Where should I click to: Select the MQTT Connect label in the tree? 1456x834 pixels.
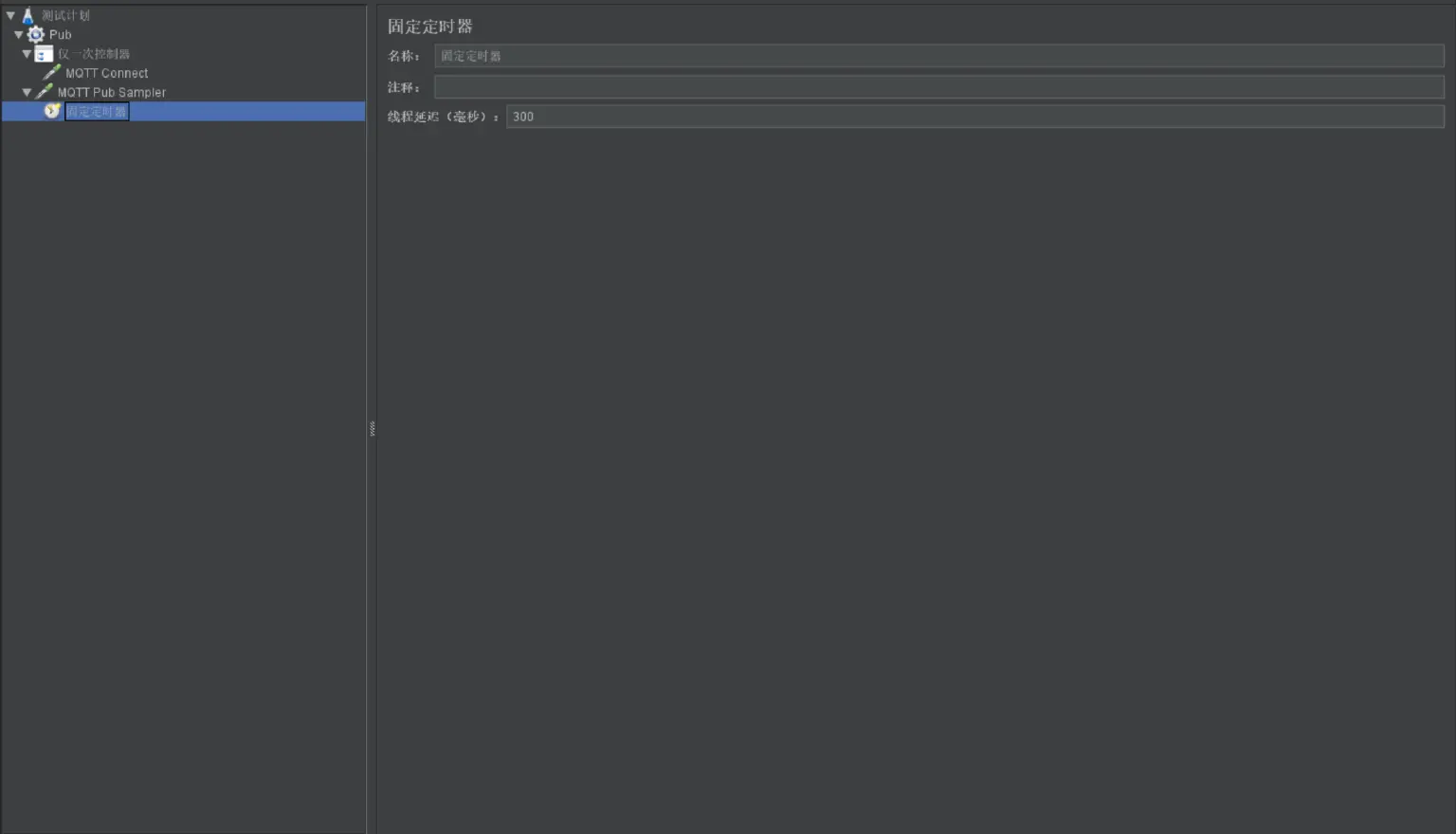[x=106, y=73]
